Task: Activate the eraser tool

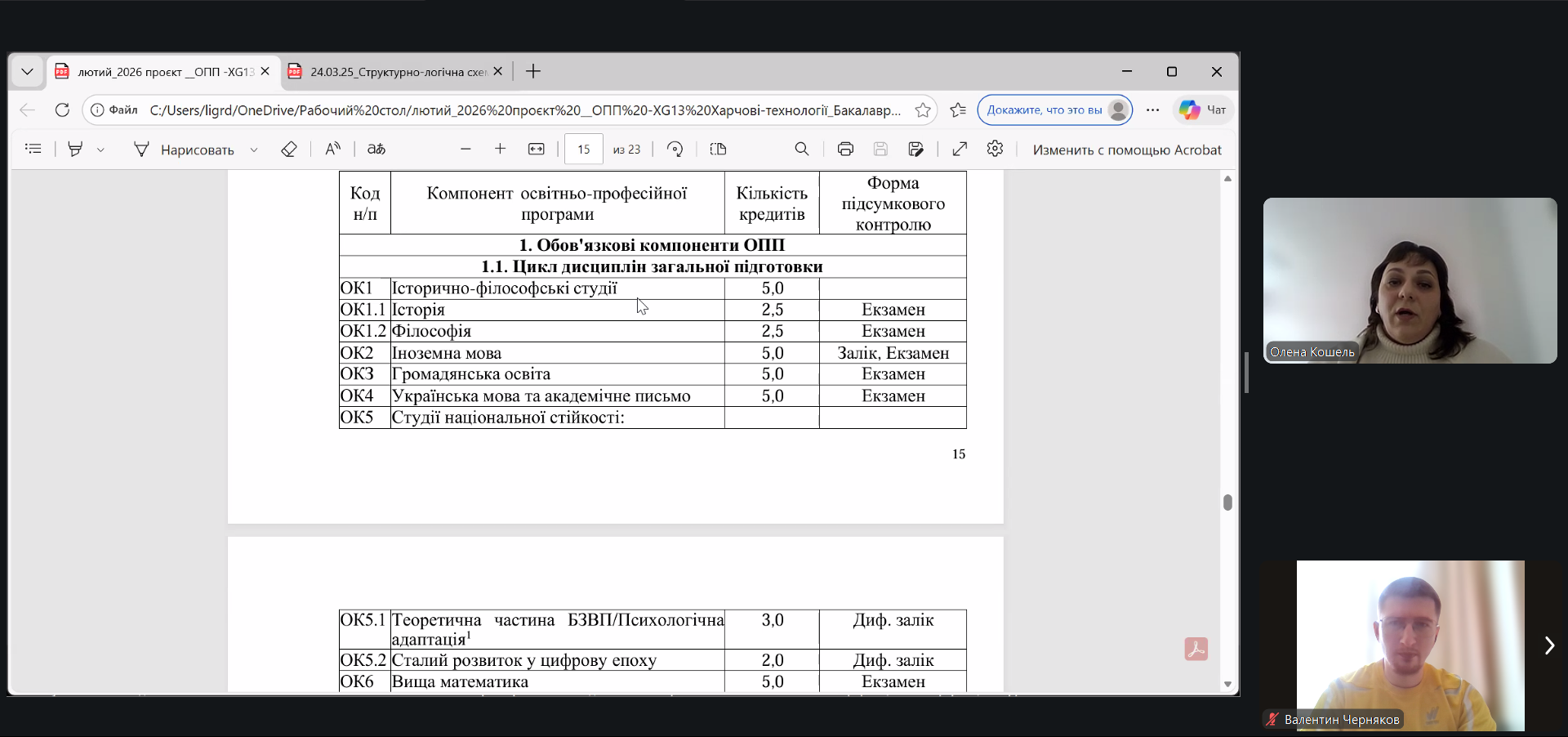Action: [x=288, y=149]
